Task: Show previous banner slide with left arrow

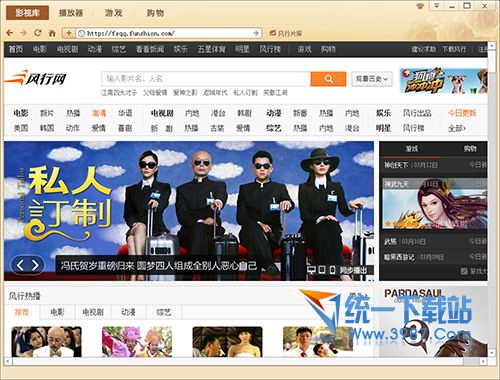Action: pyautogui.click(x=20, y=265)
